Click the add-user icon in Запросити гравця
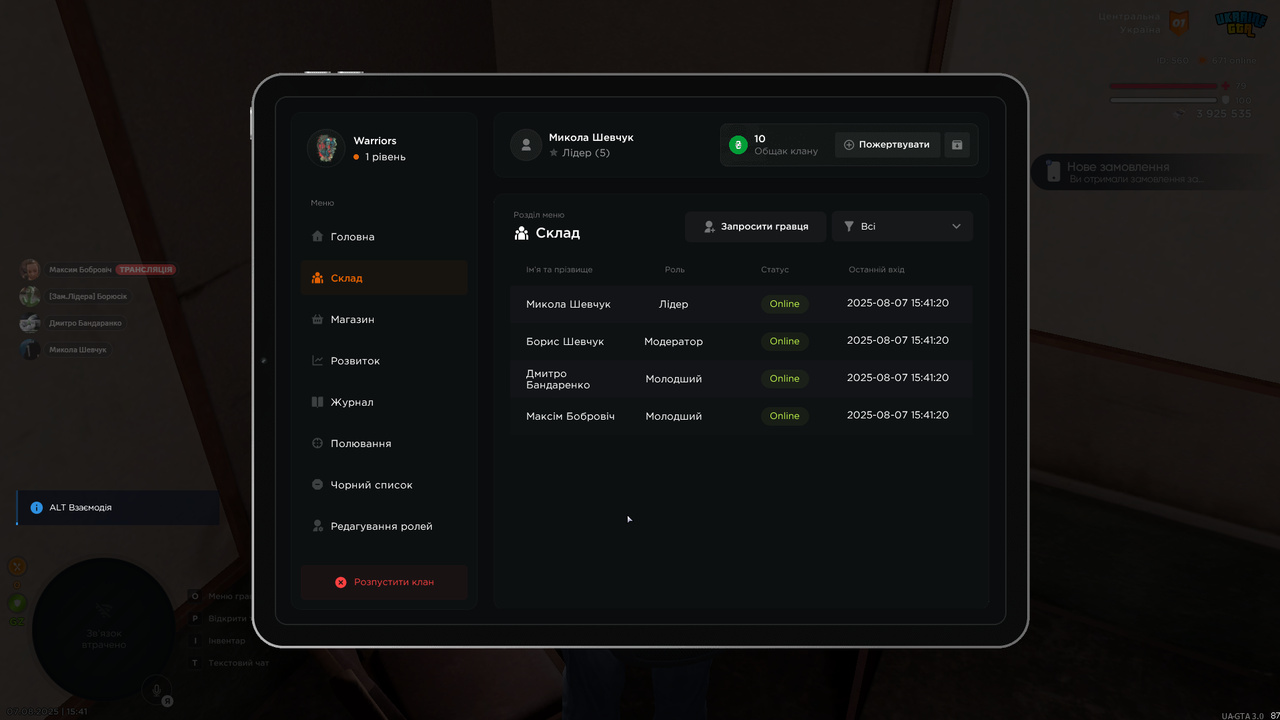 tap(709, 227)
